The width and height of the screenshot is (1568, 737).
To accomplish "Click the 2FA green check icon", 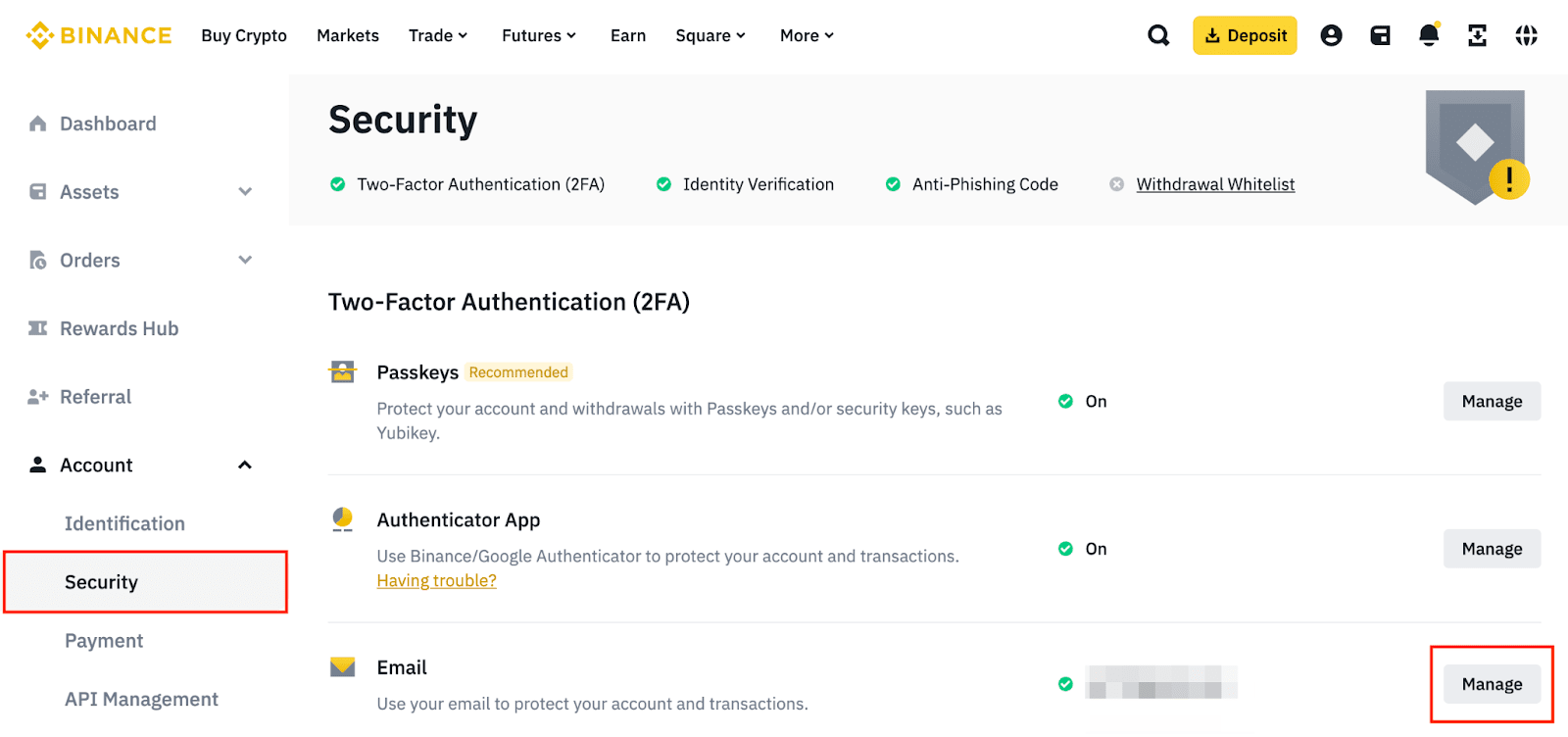I will 338,184.
